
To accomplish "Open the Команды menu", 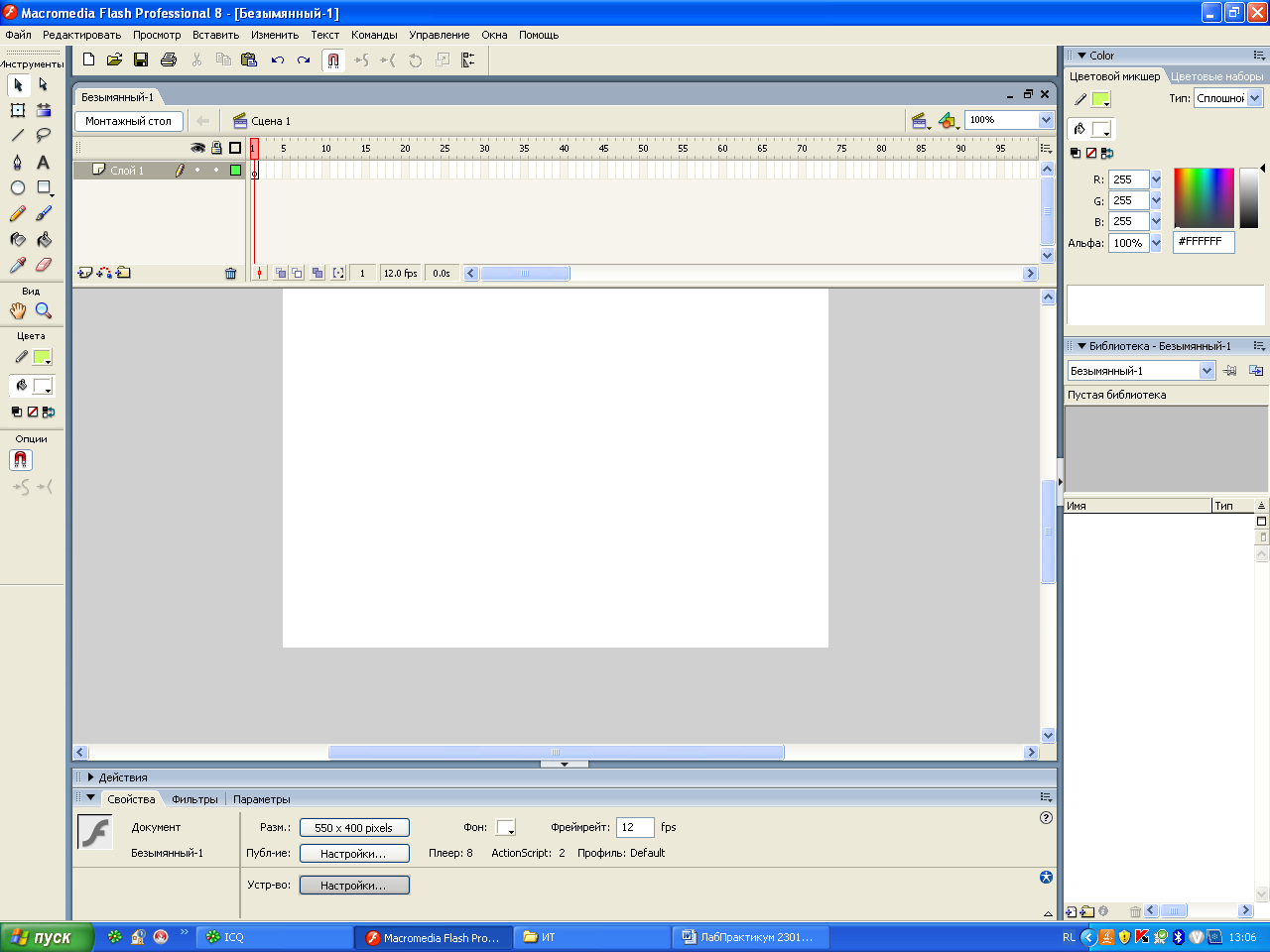I will (x=374, y=35).
